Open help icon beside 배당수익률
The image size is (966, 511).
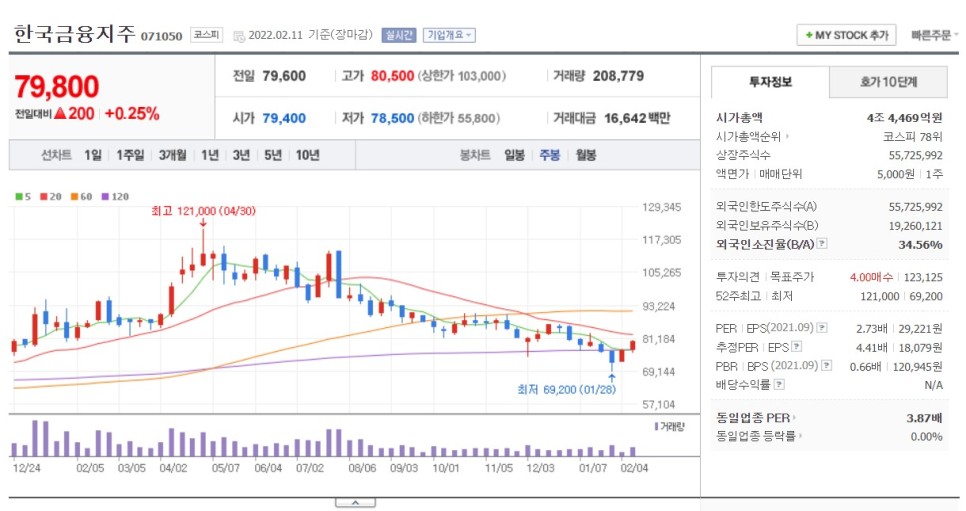coord(779,385)
